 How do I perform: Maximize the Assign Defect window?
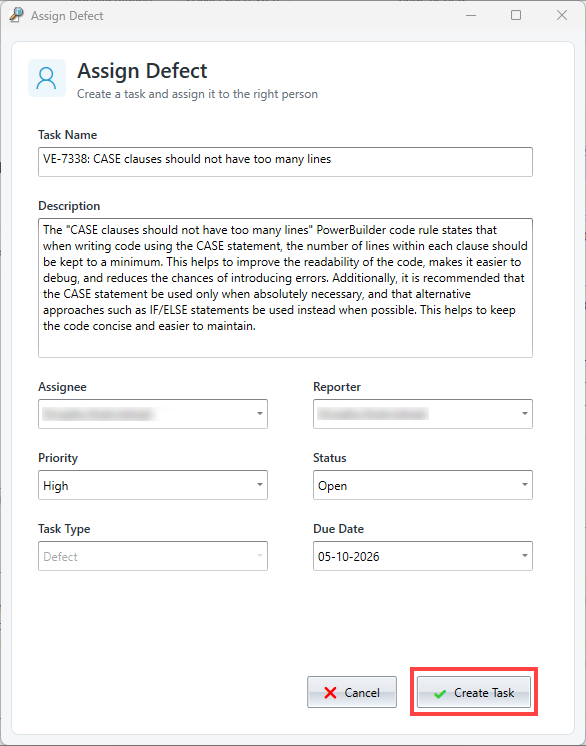point(516,15)
